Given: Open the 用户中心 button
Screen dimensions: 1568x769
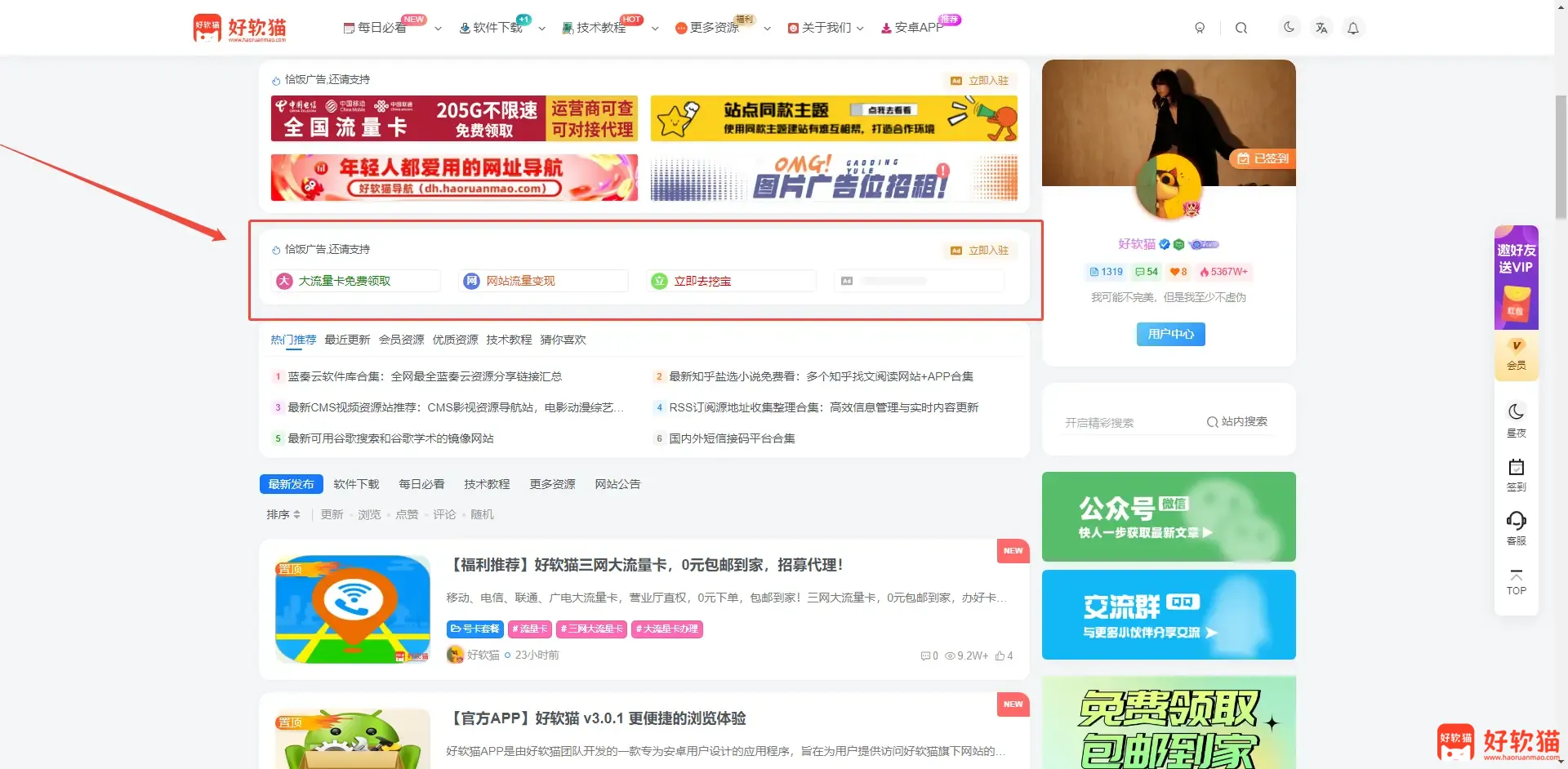Looking at the screenshot, I should pos(1170,334).
